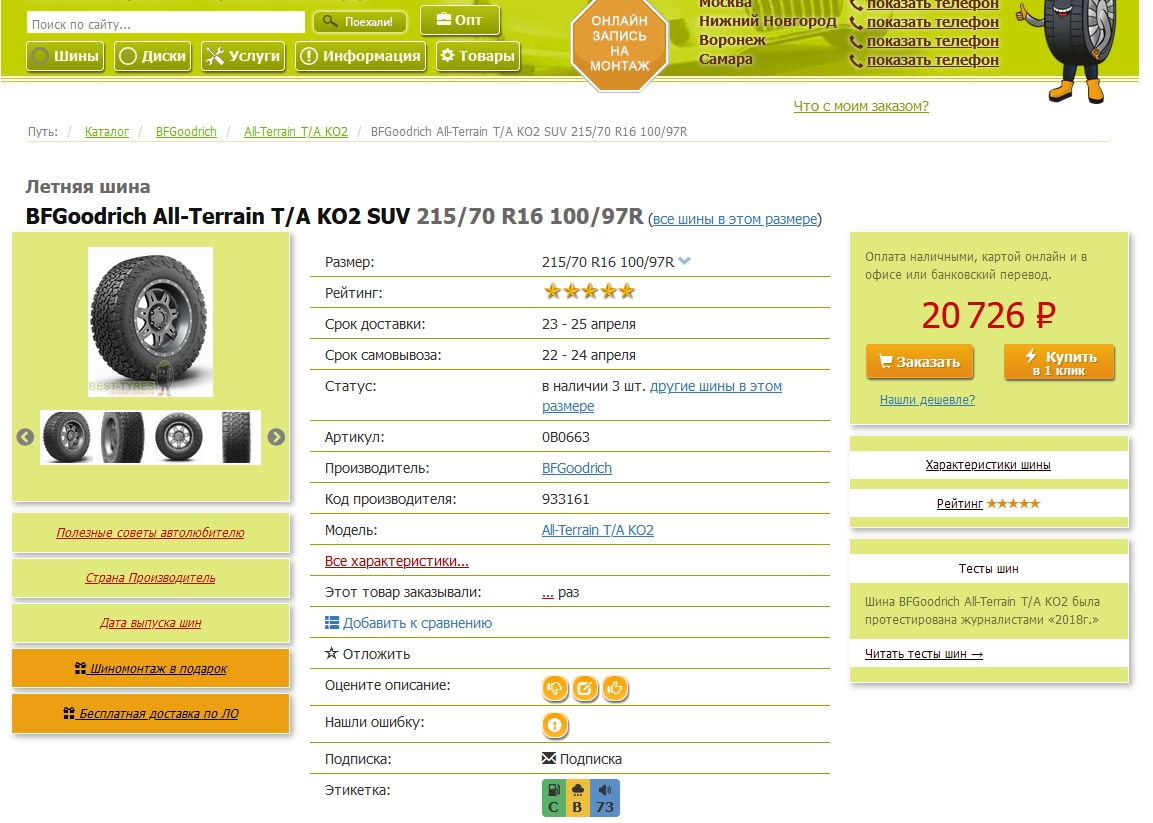The height and width of the screenshot is (823, 1153).
Task: Click the Заказать order button
Action: point(919,362)
